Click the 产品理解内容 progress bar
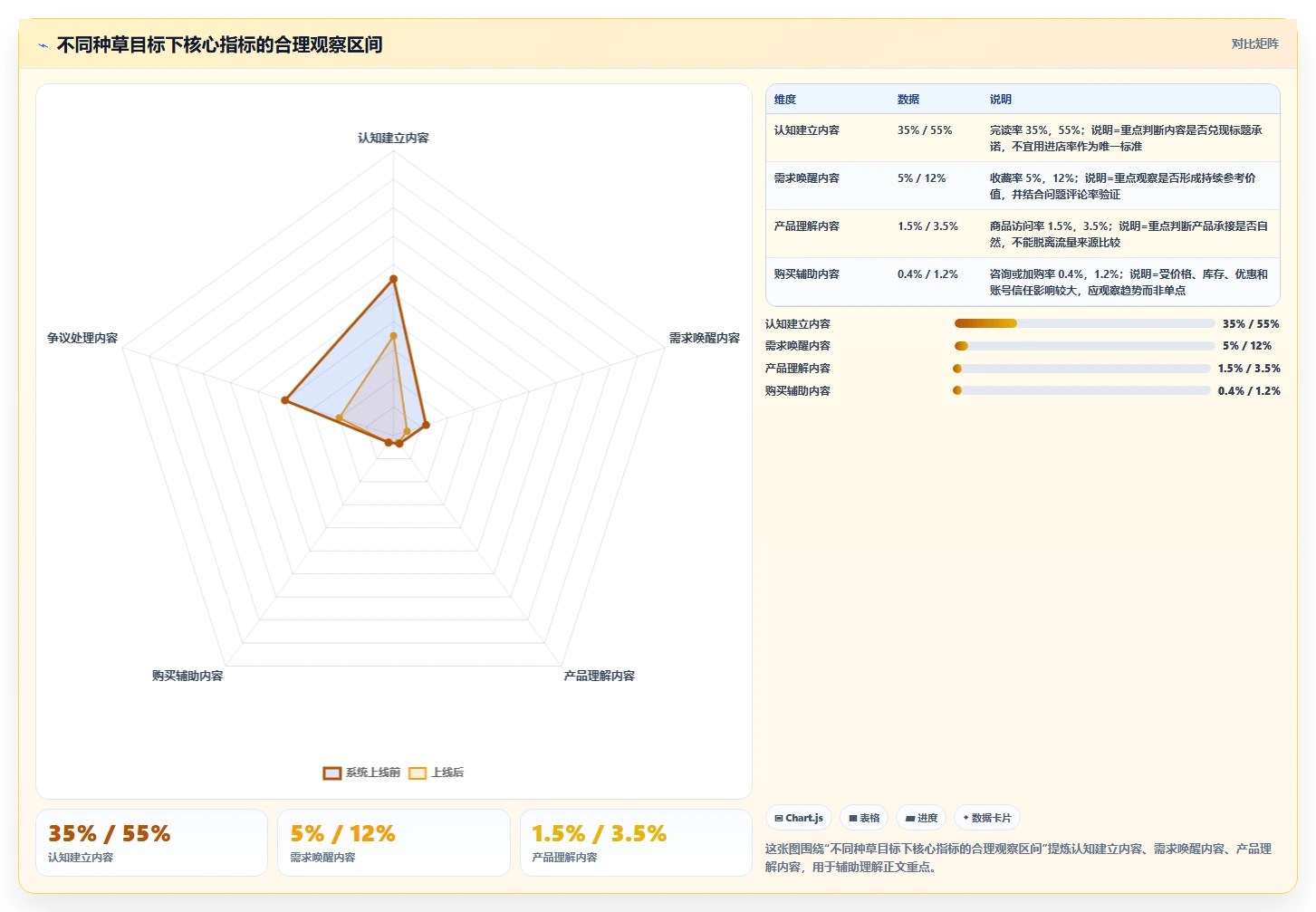This screenshot has height=912, width=1316. pos(1081,369)
